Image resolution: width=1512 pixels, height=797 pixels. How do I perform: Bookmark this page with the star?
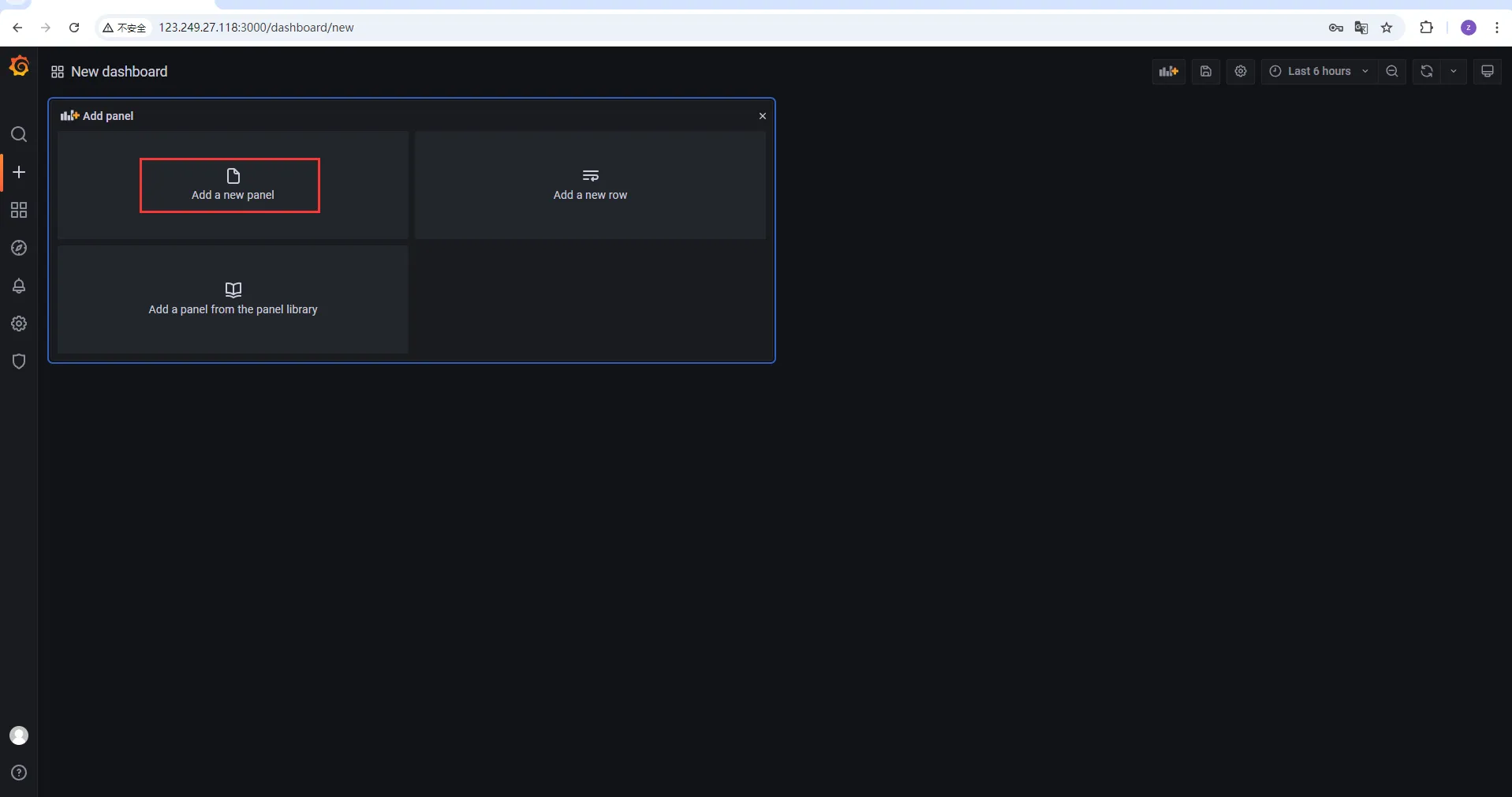(1387, 28)
